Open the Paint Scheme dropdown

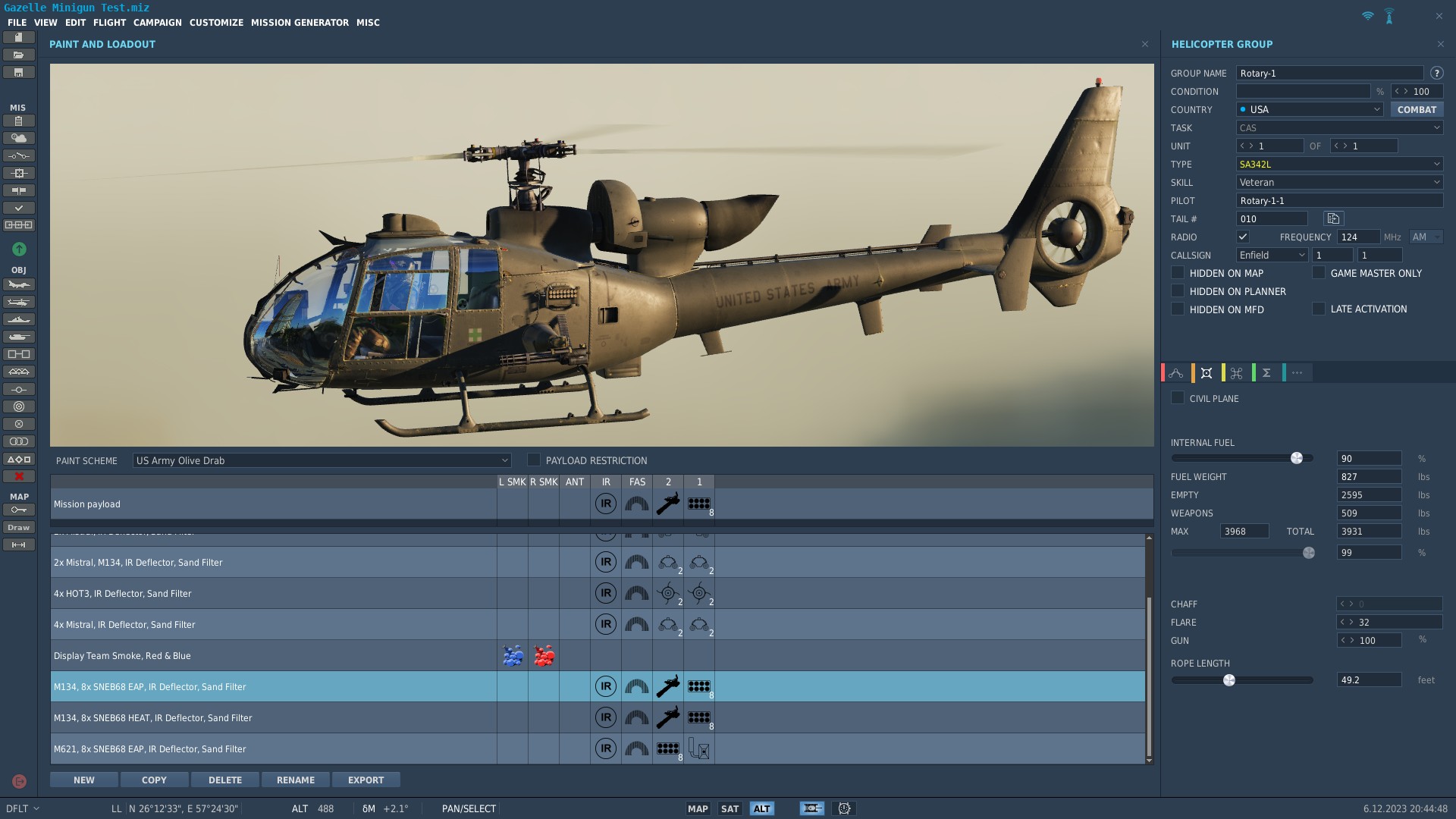tap(322, 460)
